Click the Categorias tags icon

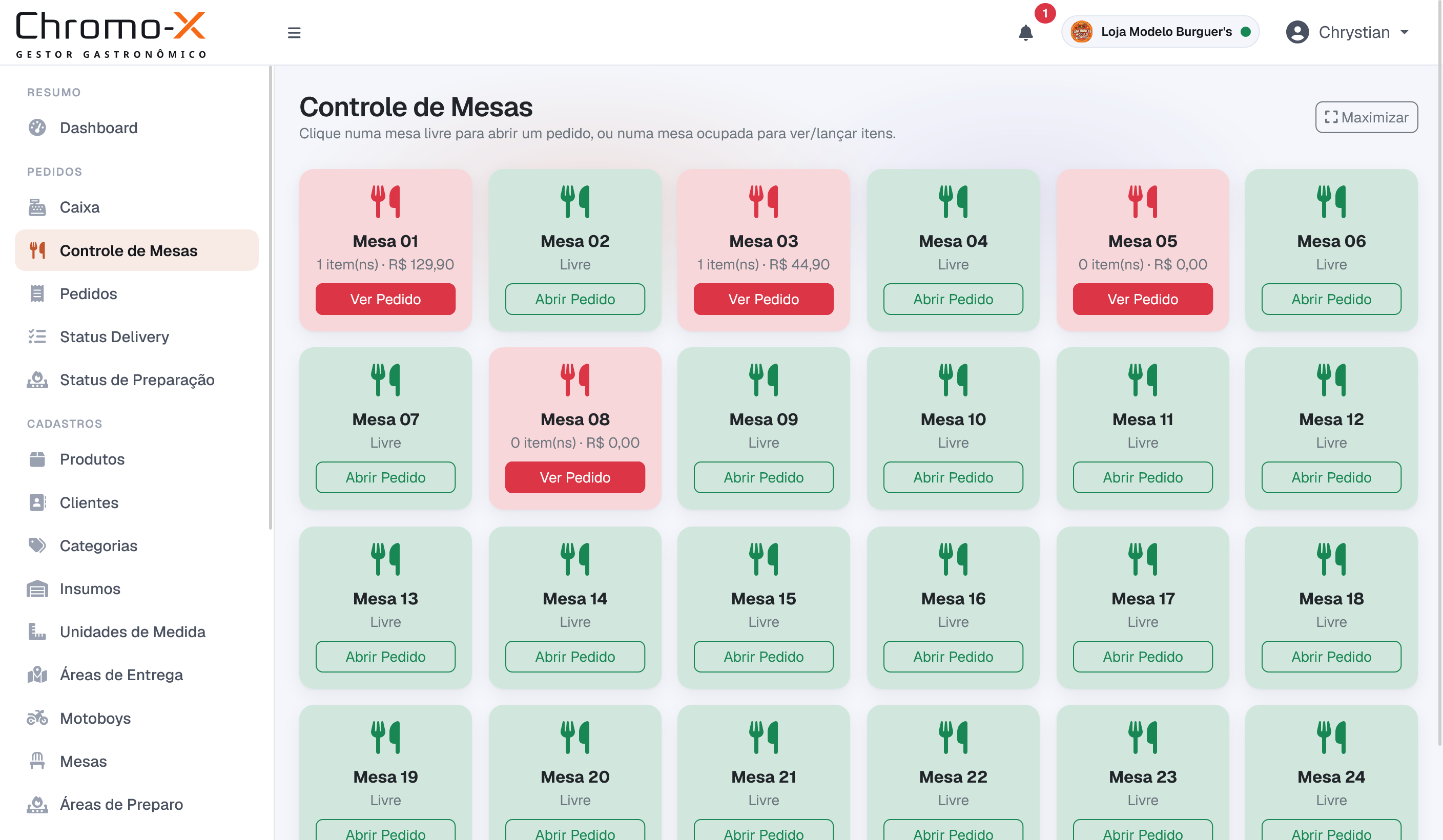point(37,545)
